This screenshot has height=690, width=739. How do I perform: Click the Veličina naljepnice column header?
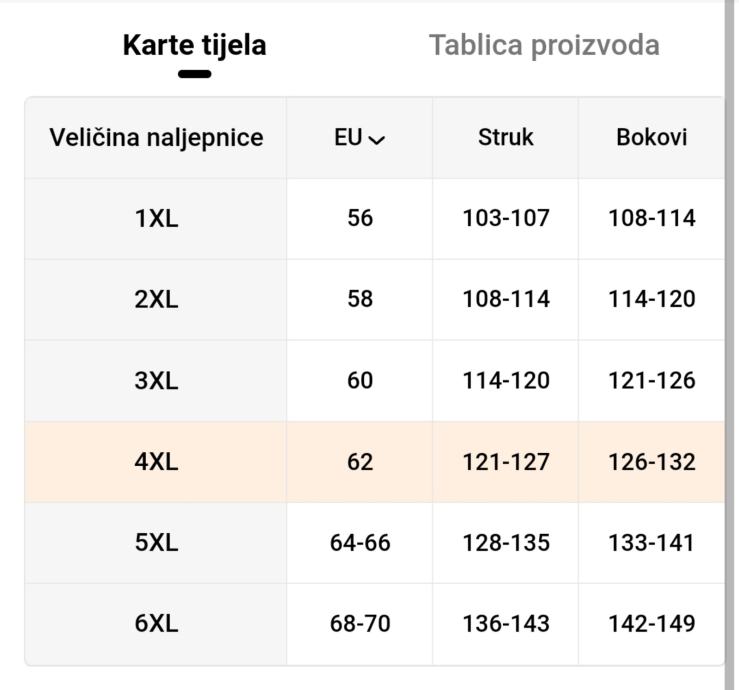(156, 138)
